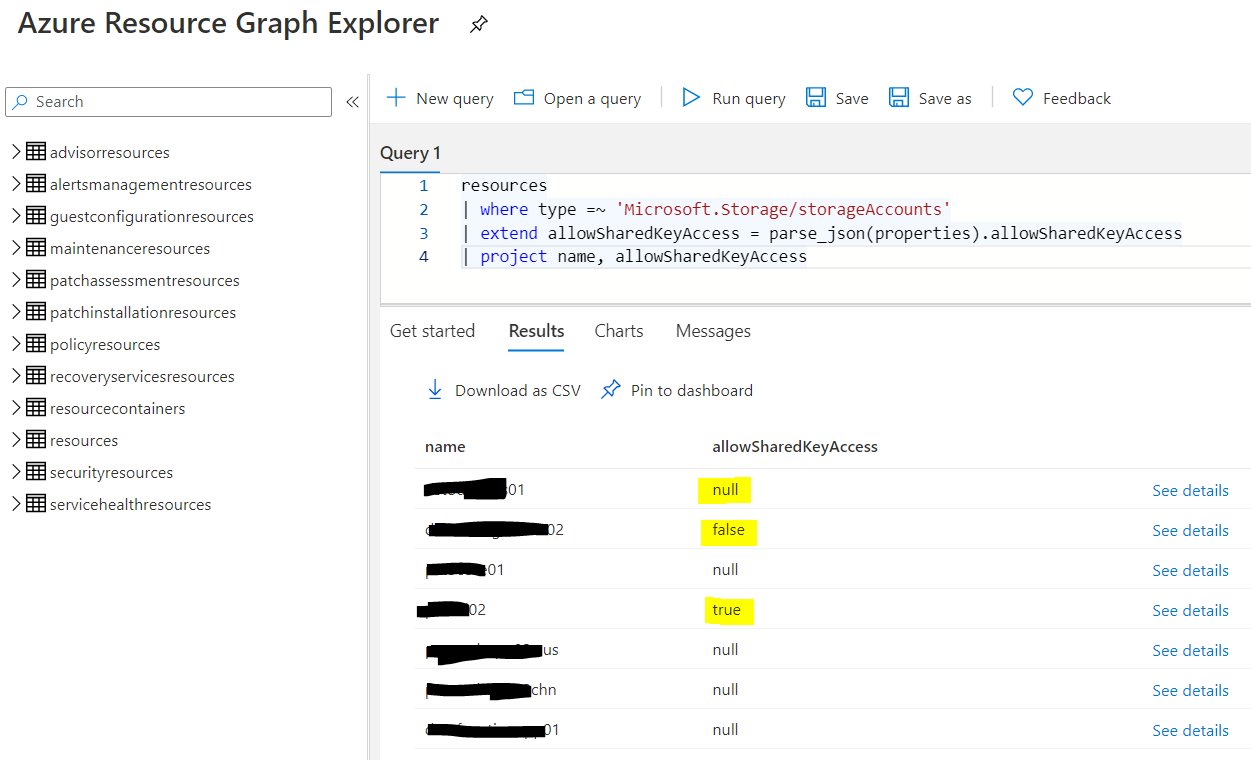The width and height of the screenshot is (1251, 760).
Task: Switch to the Charts tab
Action: point(618,331)
